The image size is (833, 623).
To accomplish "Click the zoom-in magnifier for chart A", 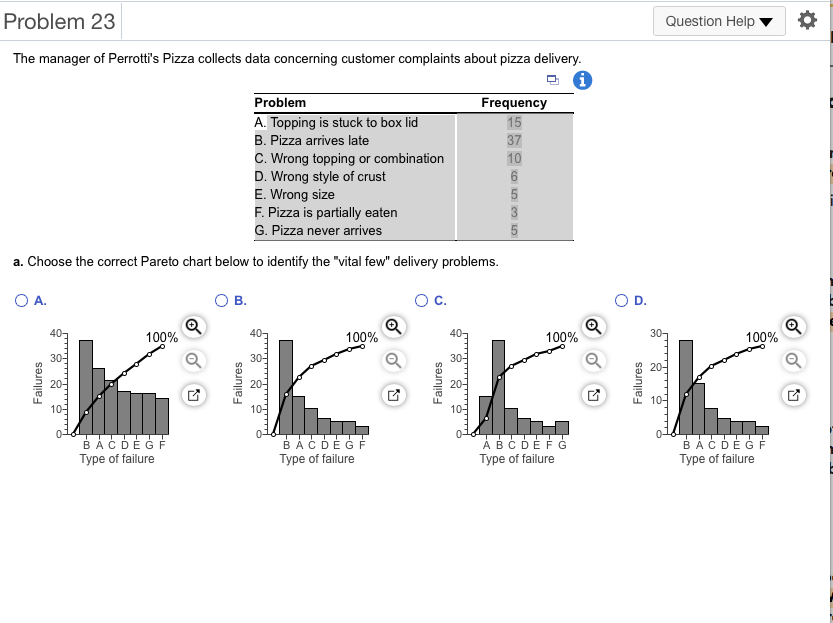I will 193,326.
